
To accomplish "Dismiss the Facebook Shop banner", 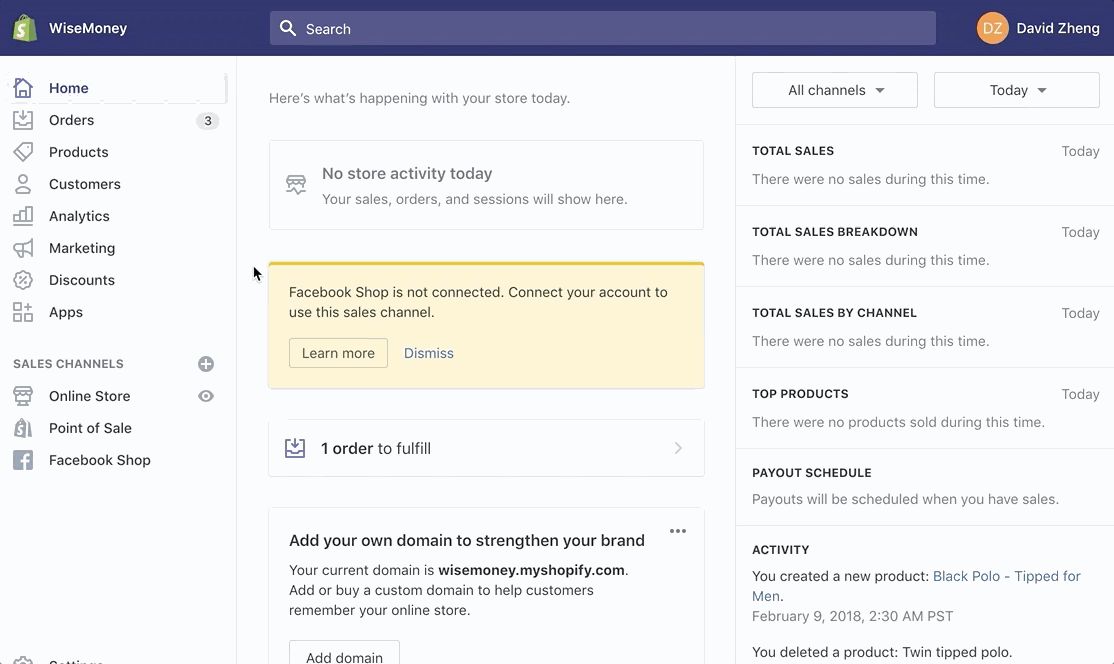I will pyautogui.click(x=428, y=353).
